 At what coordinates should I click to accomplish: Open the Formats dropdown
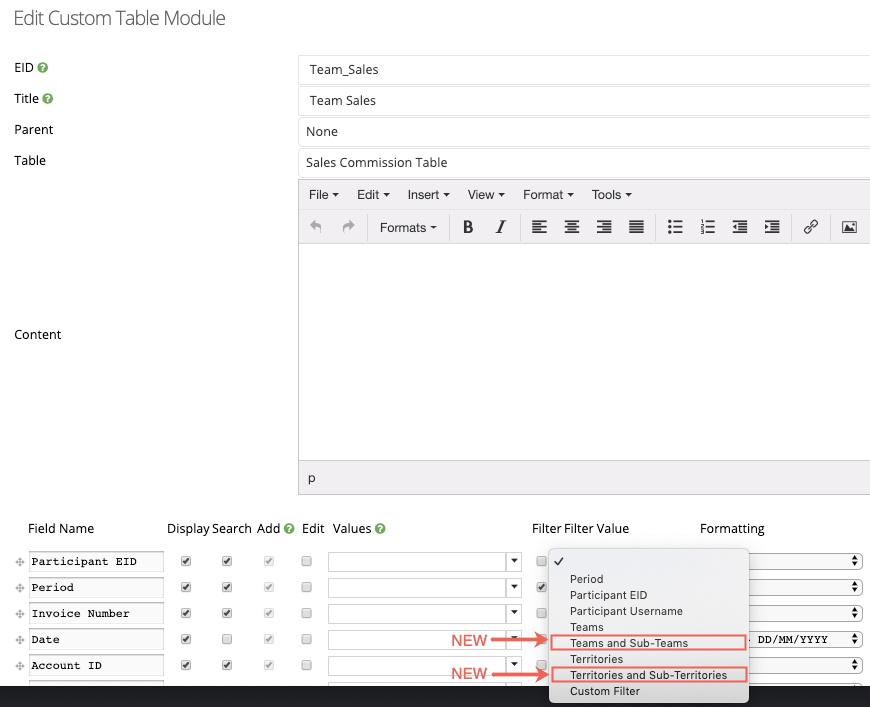click(x=408, y=228)
